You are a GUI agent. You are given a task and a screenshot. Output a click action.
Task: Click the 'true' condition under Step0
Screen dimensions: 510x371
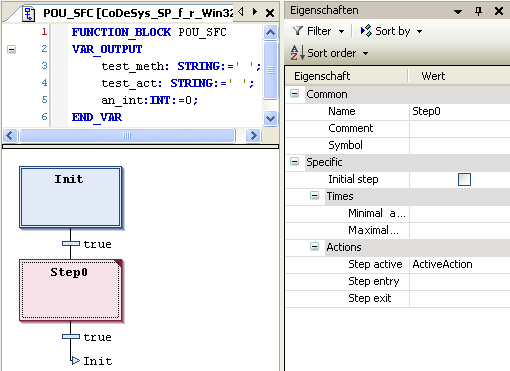point(97,337)
